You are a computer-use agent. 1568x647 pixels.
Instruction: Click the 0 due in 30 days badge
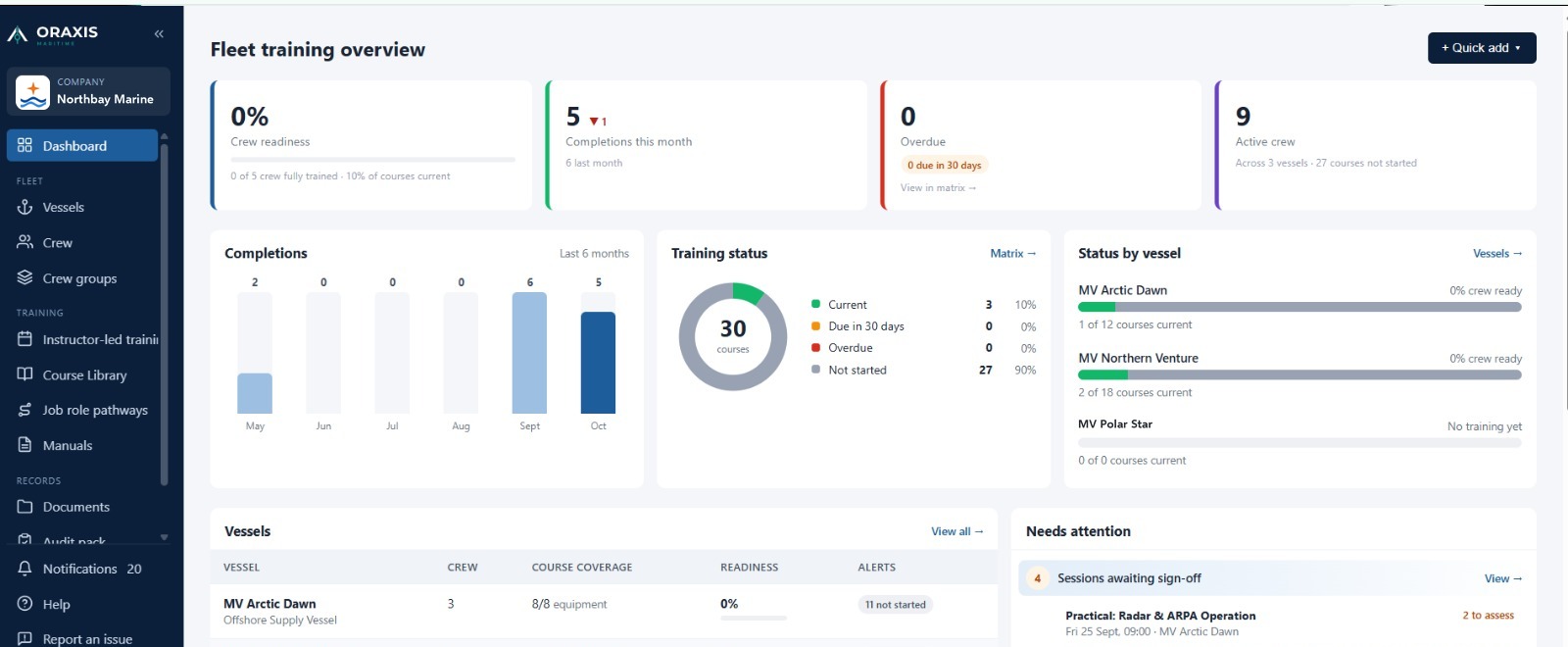[x=944, y=165]
